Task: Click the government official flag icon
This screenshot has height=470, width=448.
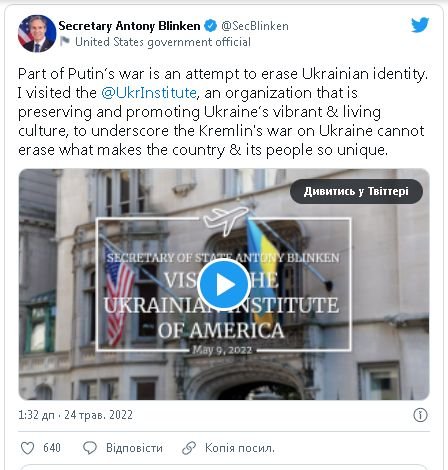Action: tap(65, 42)
